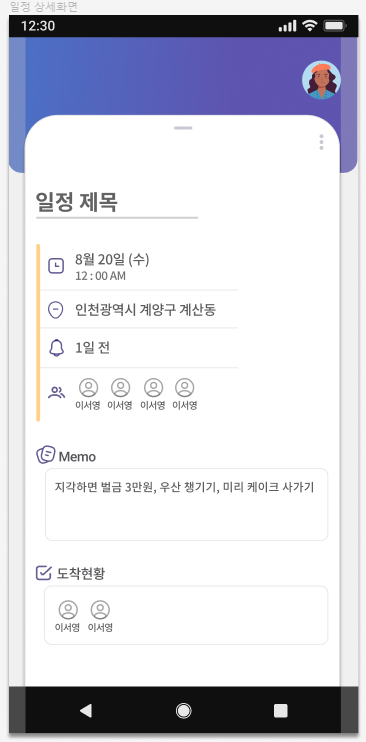
Task: Tap the participants group icon
Action: click(x=57, y=392)
